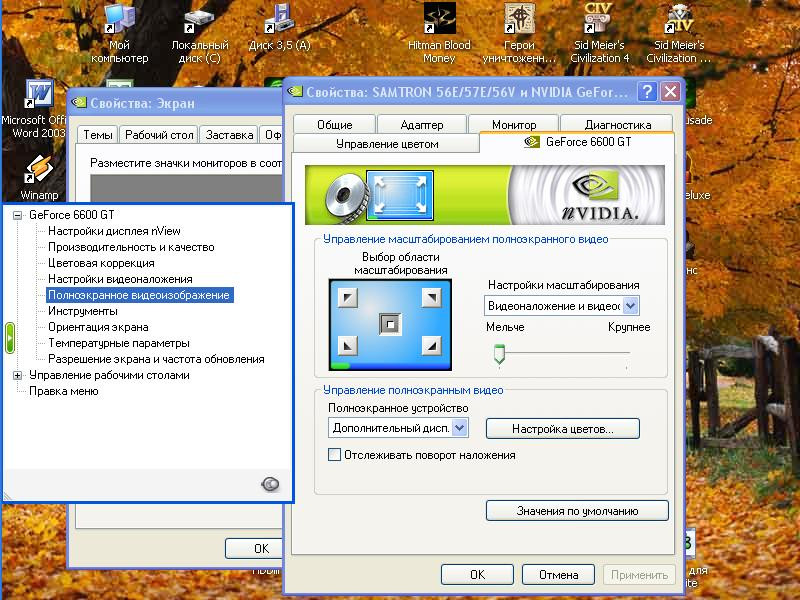Click the help question mark in title bar

[x=647, y=92]
